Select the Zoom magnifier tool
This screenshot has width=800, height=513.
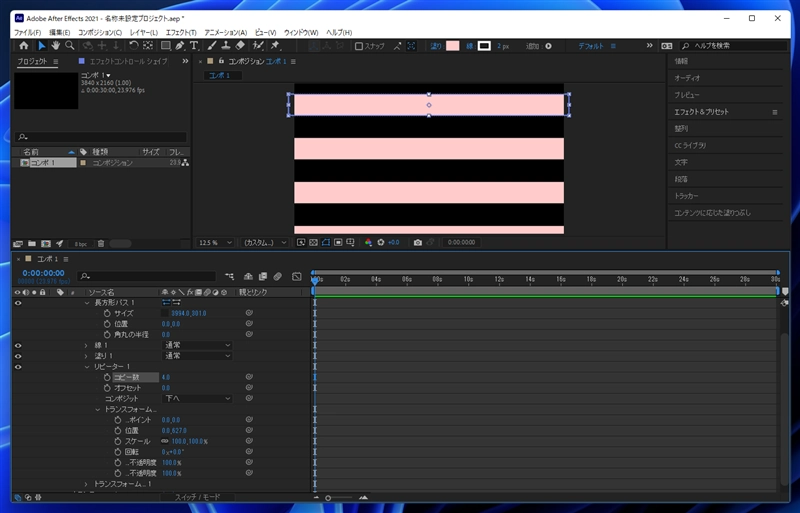[70, 46]
